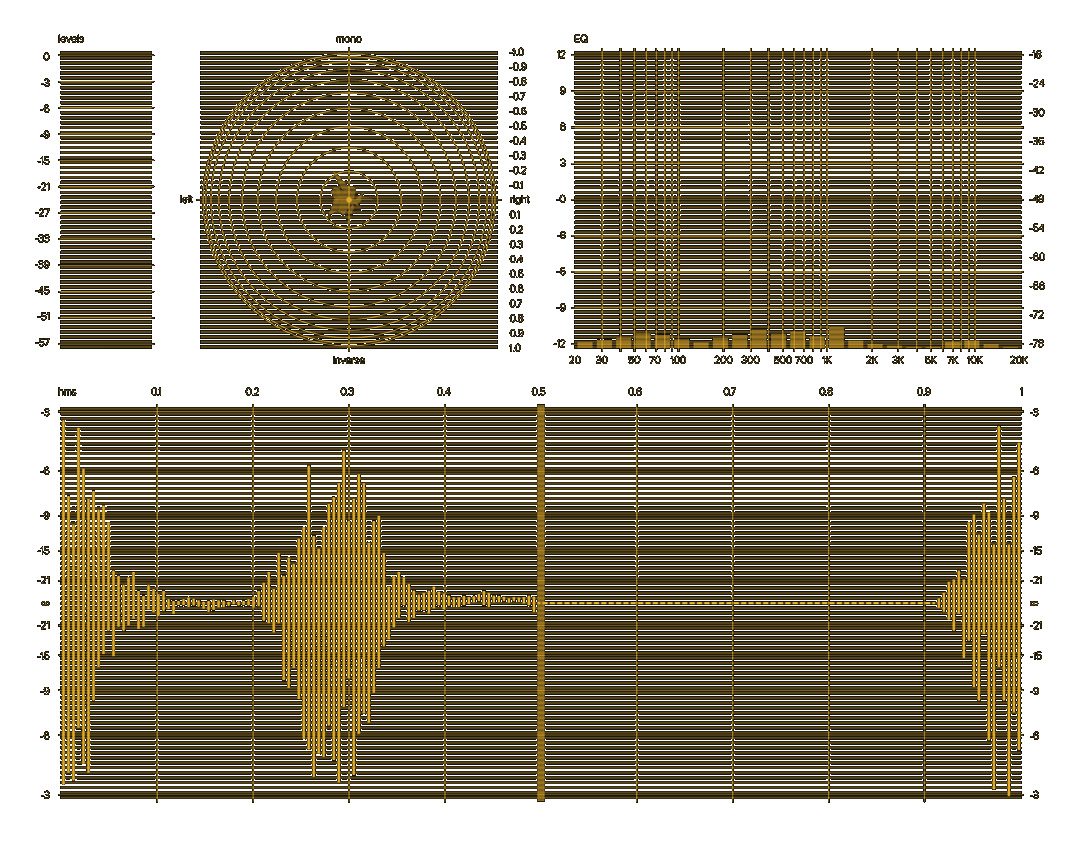1080x844 pixels.
Task: Click the tallest spectrum bar just right of 1K
Action: (x=836, y=338)
